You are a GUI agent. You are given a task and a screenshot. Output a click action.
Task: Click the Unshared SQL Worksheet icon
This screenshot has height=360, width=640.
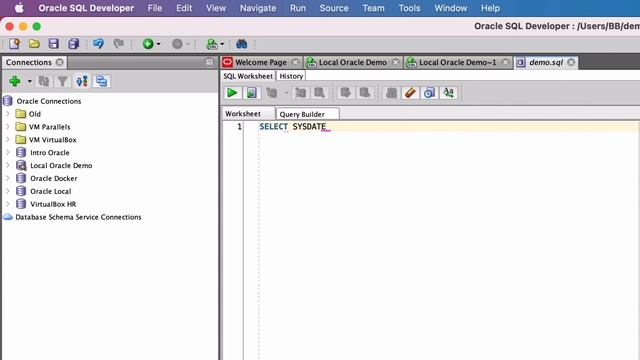(391, 93)
